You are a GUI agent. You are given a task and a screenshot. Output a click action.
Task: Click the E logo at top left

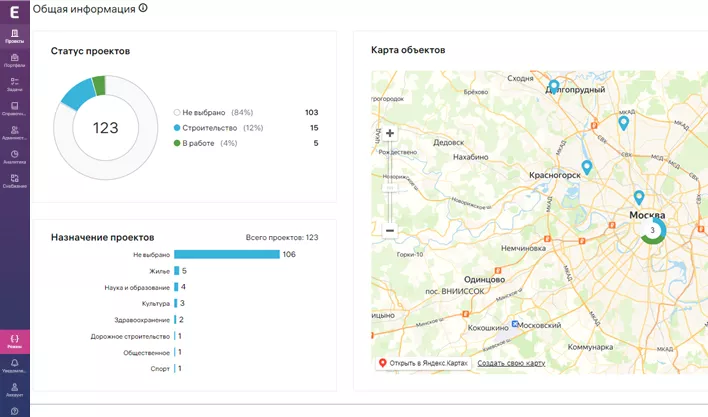coord(14,11)
